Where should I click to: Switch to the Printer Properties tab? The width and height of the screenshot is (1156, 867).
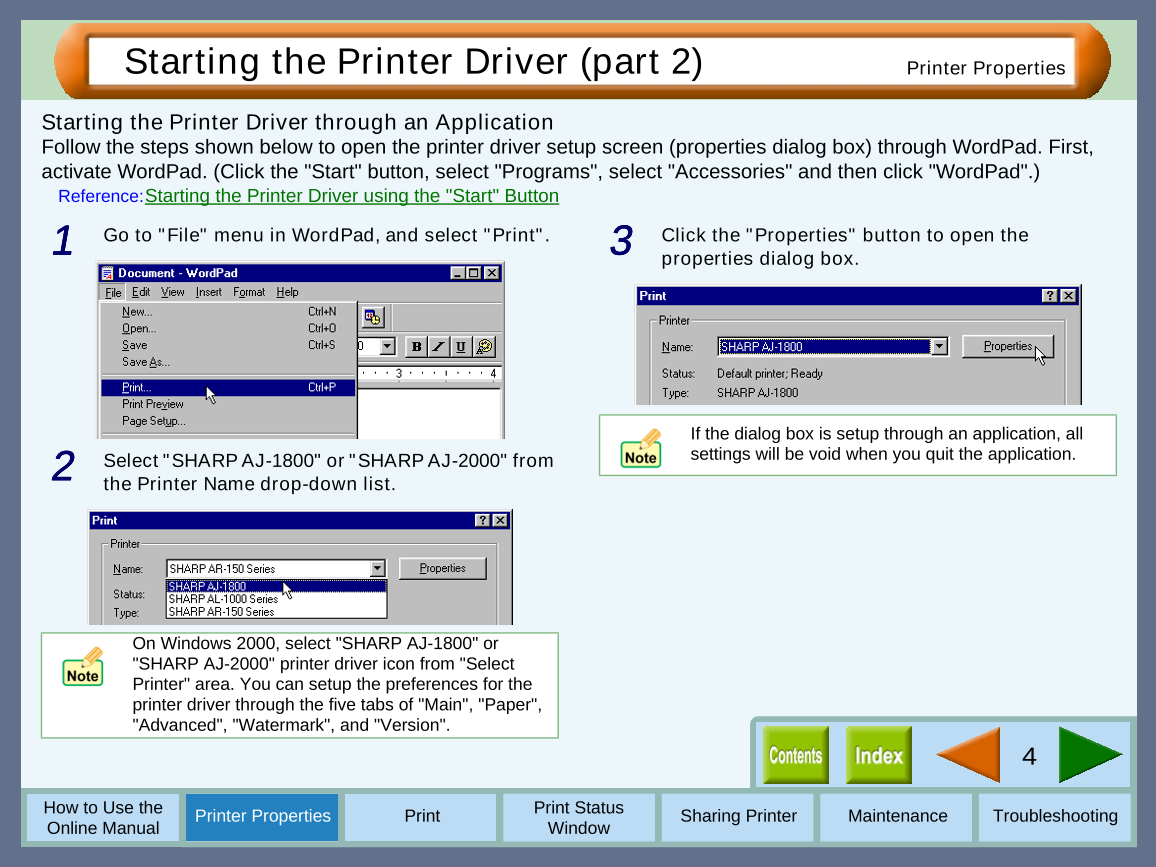(x=262, y=817)
